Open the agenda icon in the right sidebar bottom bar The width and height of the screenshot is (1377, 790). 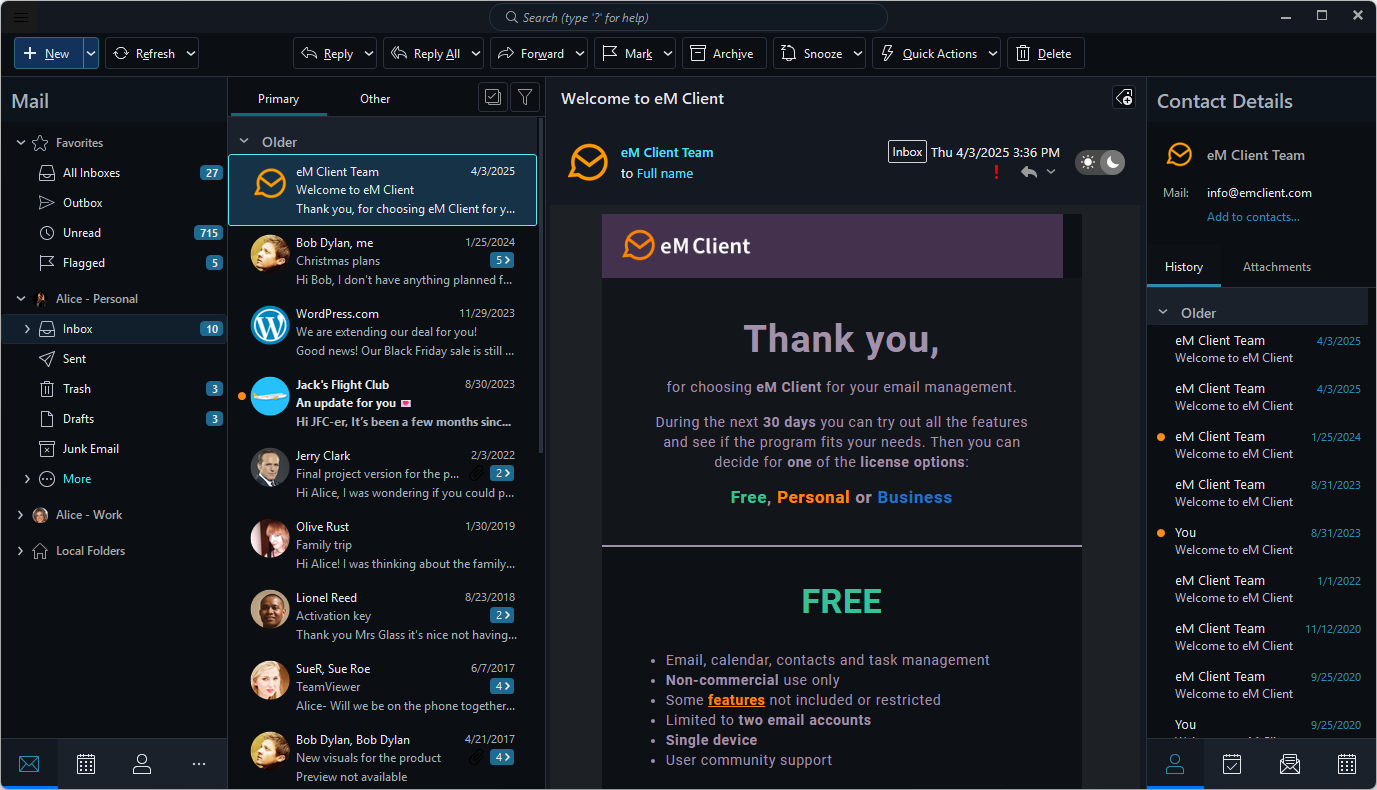click(1232, 764)
